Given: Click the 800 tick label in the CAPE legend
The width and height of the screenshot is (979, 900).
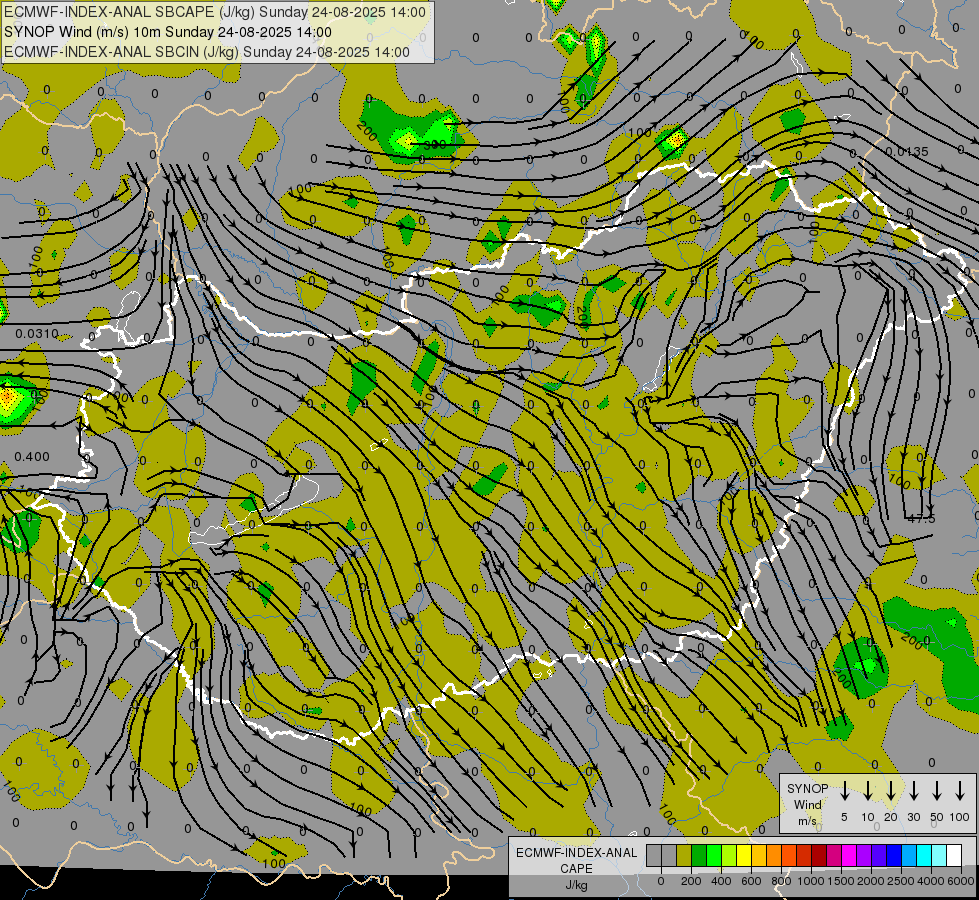Looking at the screenshot, I should tap(781, 881).
